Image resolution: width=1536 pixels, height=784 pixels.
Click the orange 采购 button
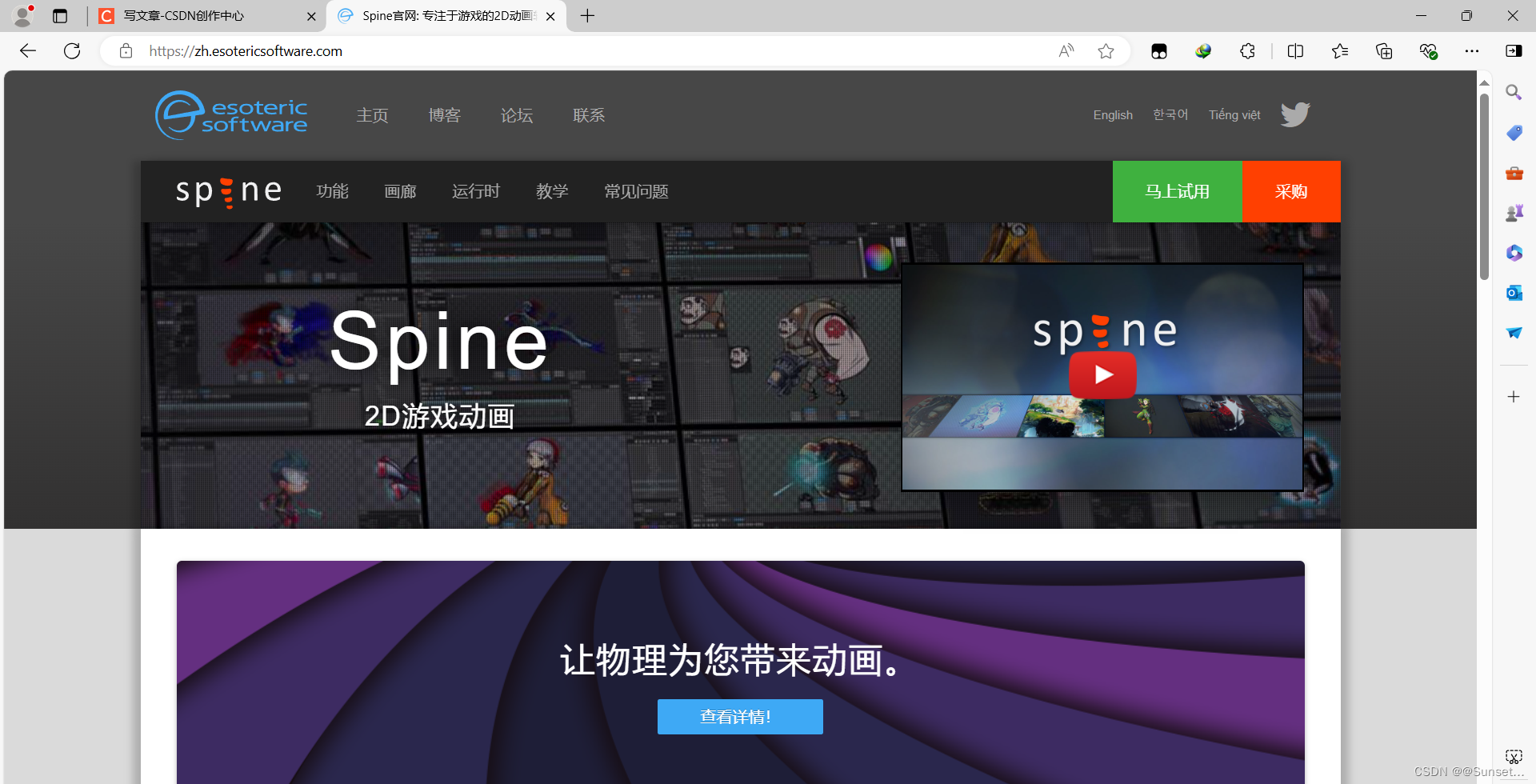[x=1291, y=192]
